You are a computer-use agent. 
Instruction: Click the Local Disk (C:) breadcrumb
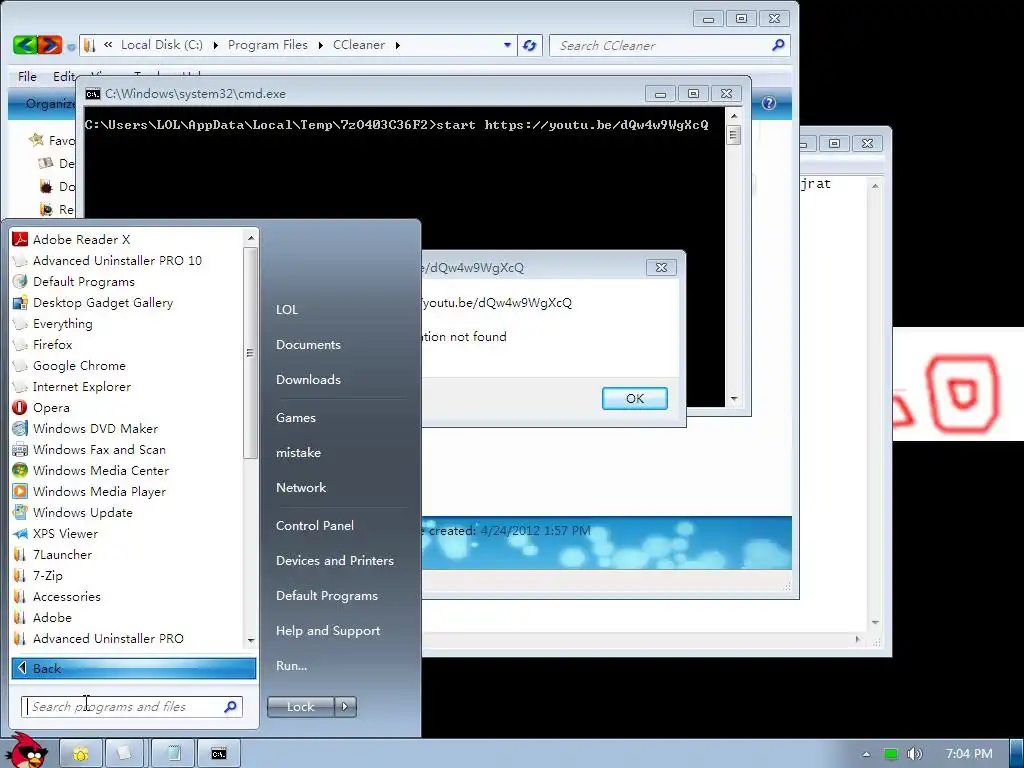pyautogui.click(x=162, y=45)
